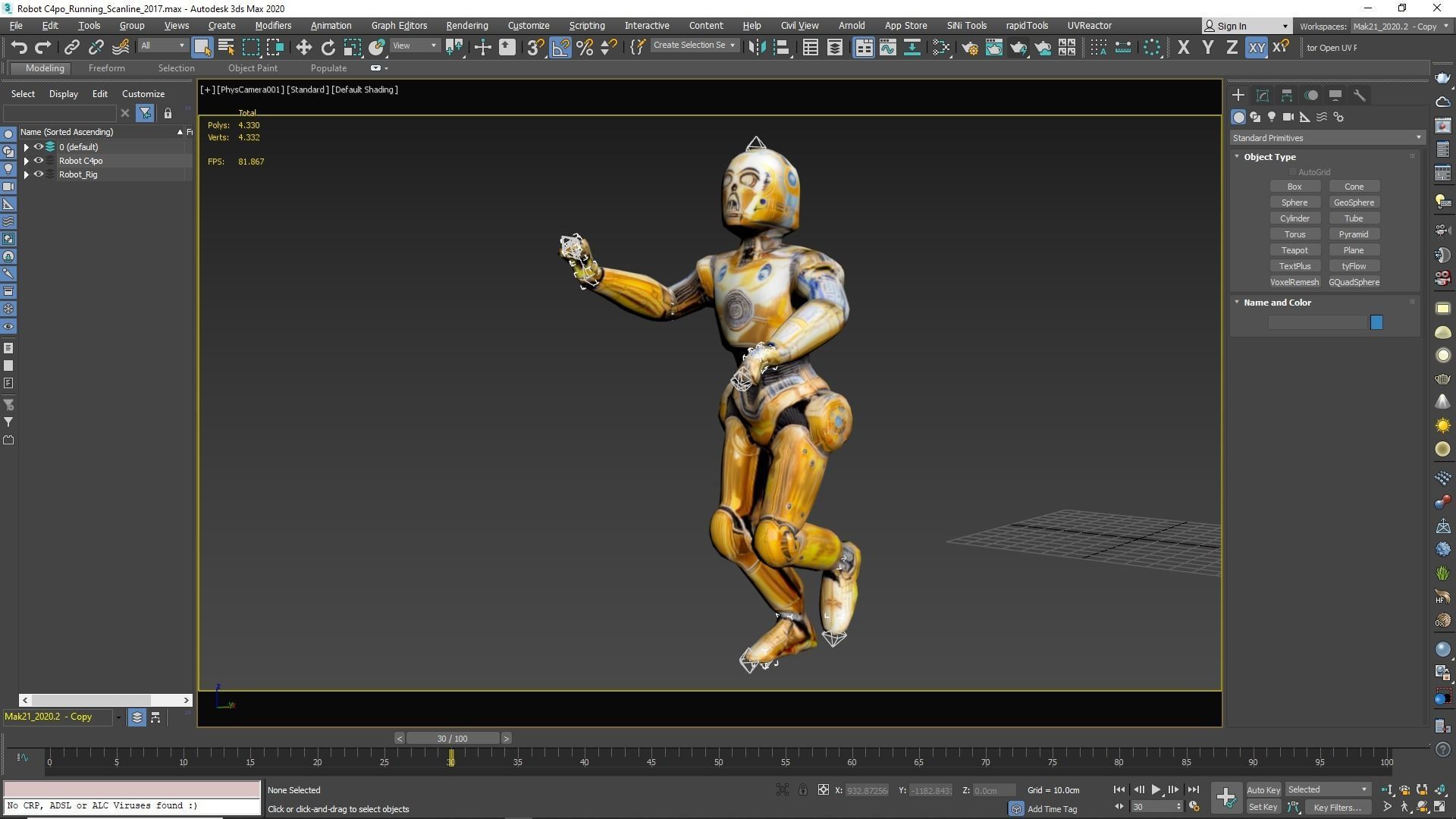Open the Rendering menu
Screen dimensions: 1456x819
click(x=467, y=26)
